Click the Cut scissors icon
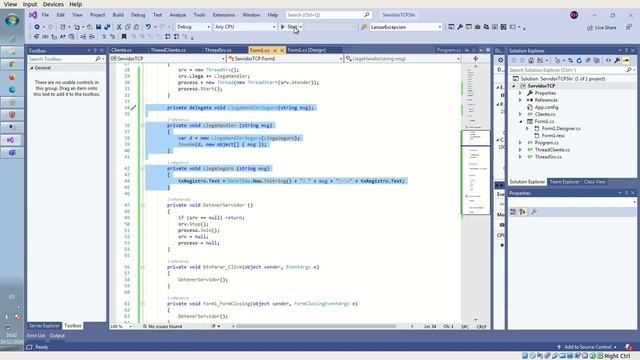This screenshot has width=640, height=360. [x=119, y=27]
